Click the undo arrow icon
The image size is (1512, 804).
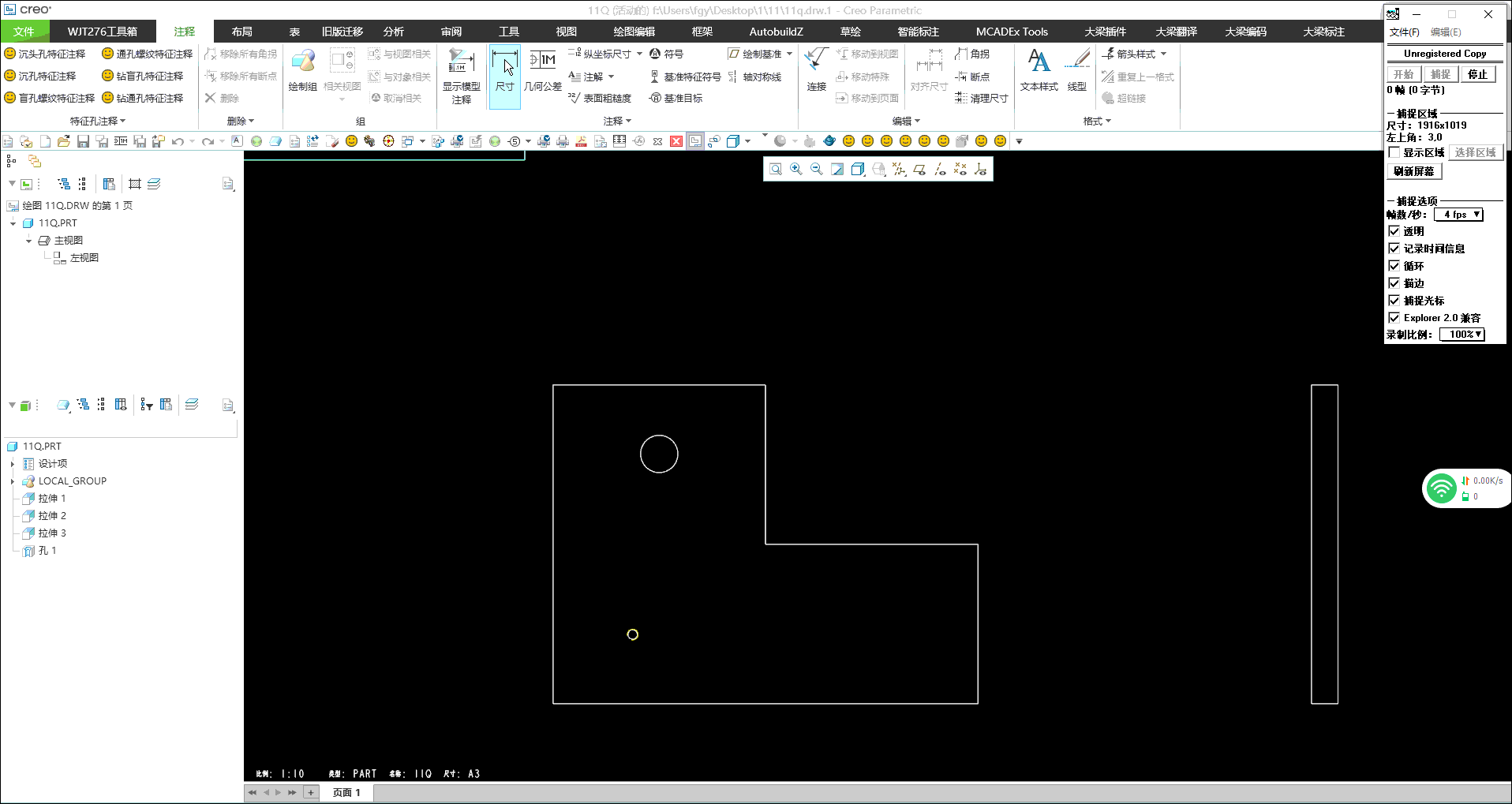coord(178,141)
